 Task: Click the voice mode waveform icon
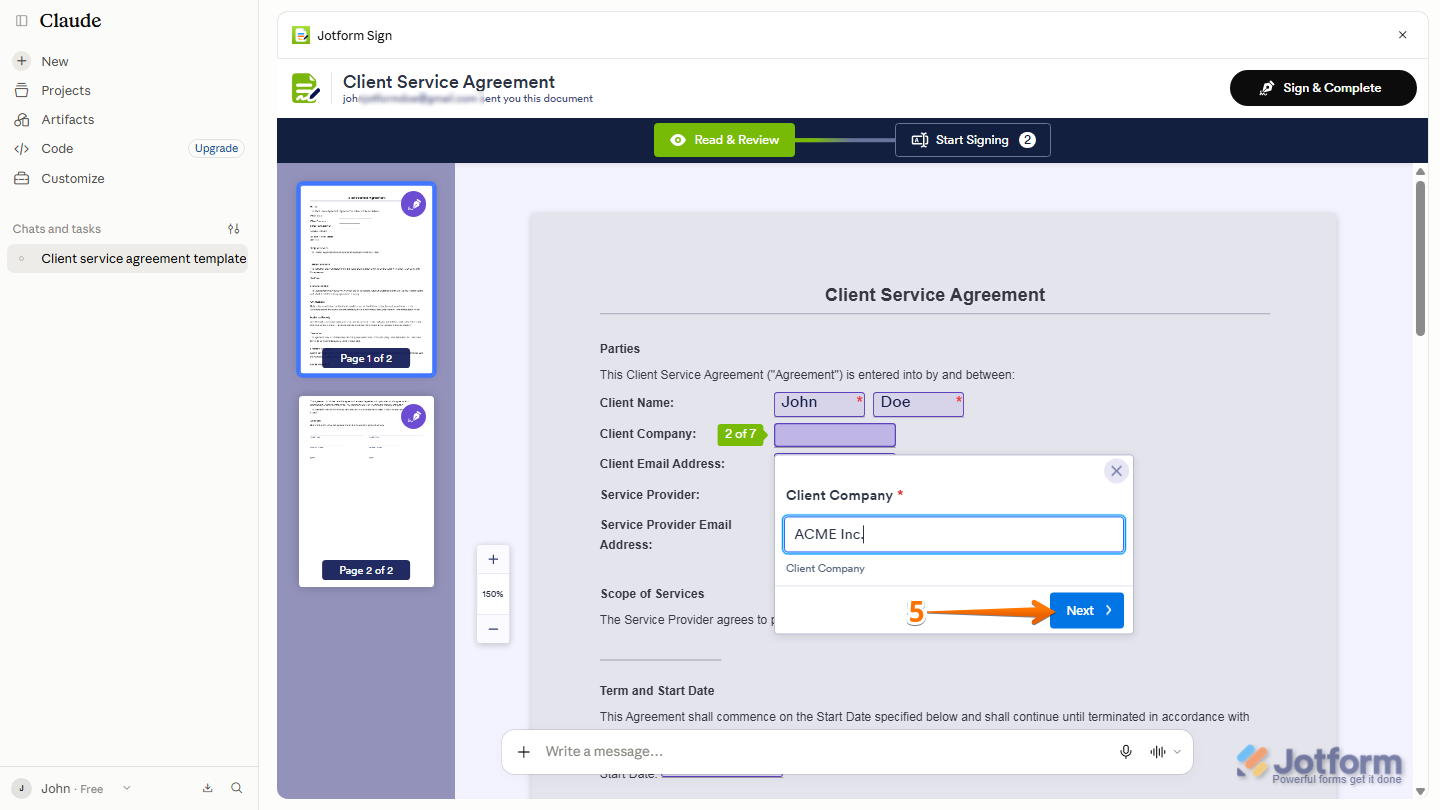pos(1158,752)
